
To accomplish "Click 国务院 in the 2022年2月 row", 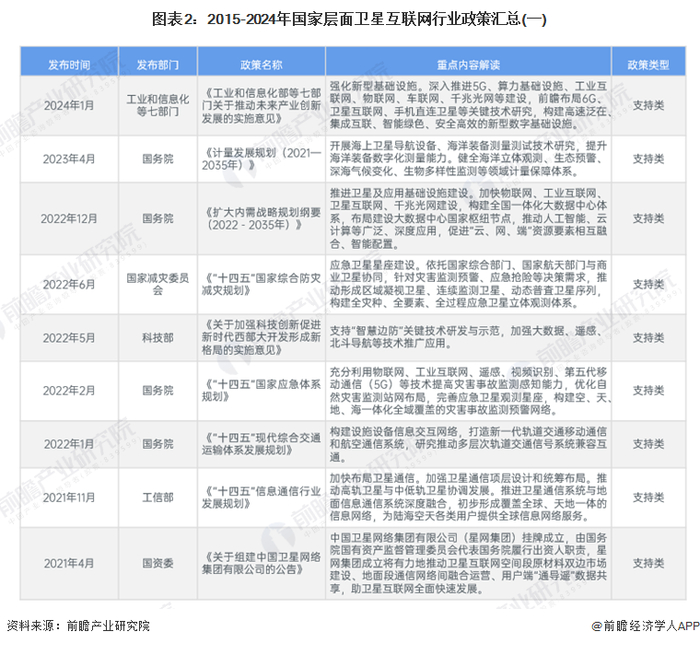I will coord(158,391).
